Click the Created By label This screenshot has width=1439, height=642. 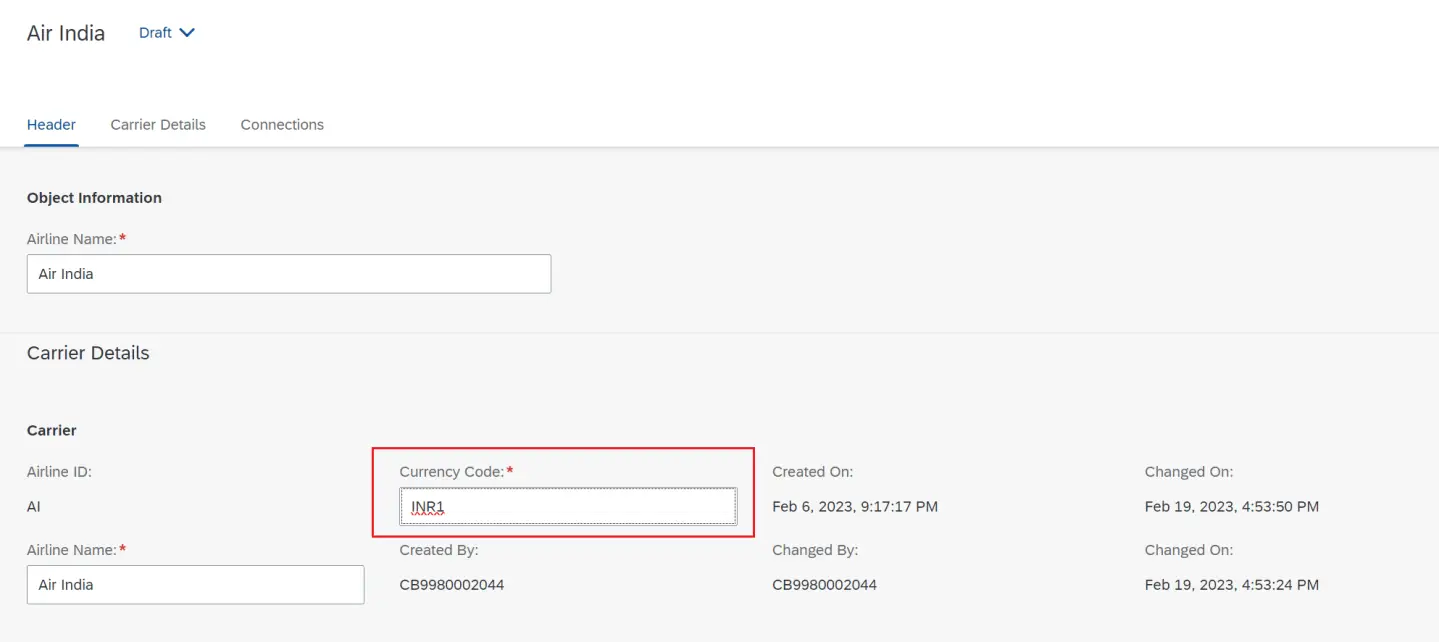(x=439, y=549)
